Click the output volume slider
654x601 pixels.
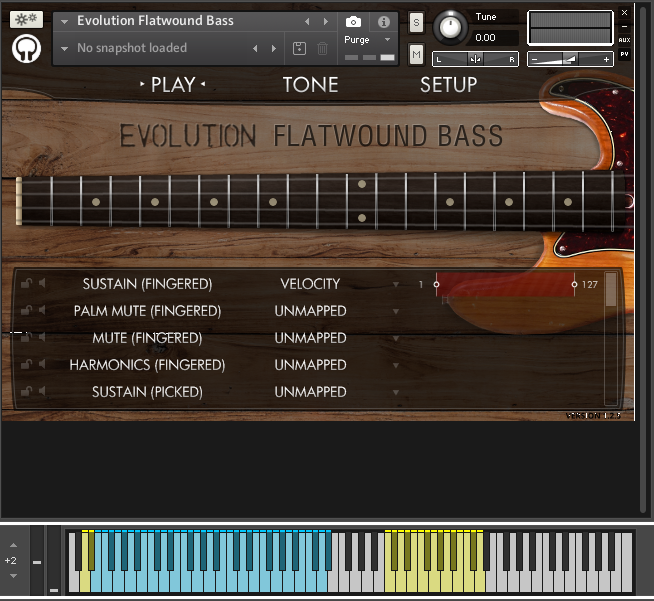[x=570, y=59]
